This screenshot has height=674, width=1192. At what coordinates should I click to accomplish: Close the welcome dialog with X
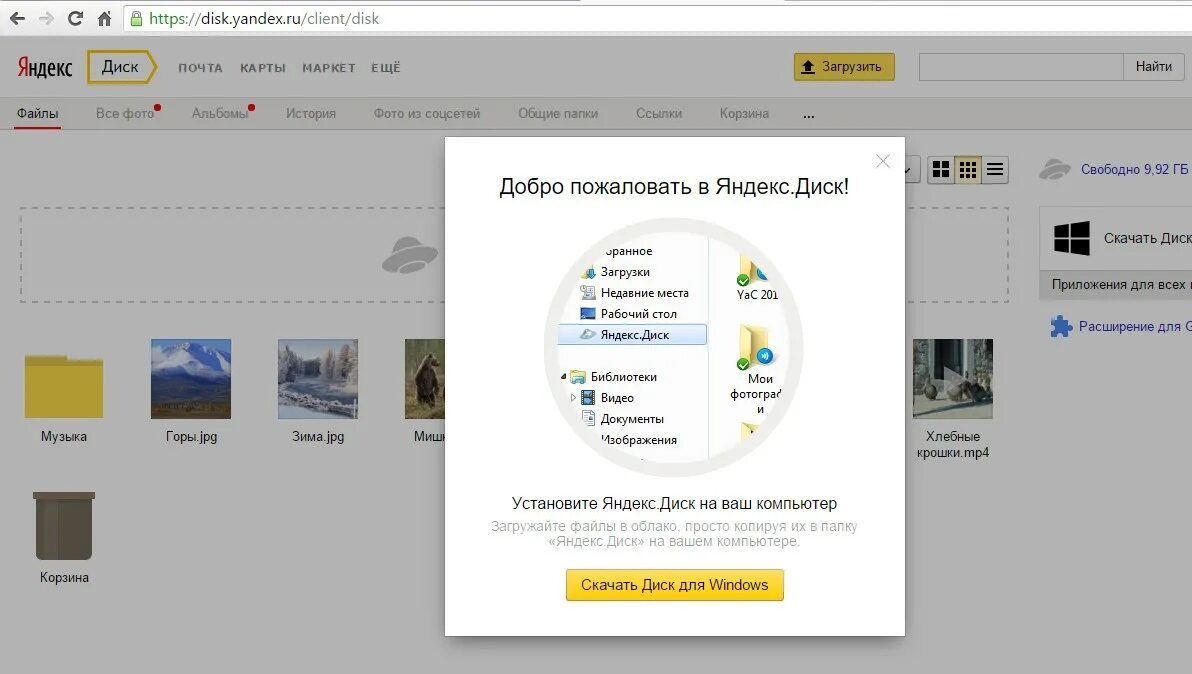coord(883,161)
